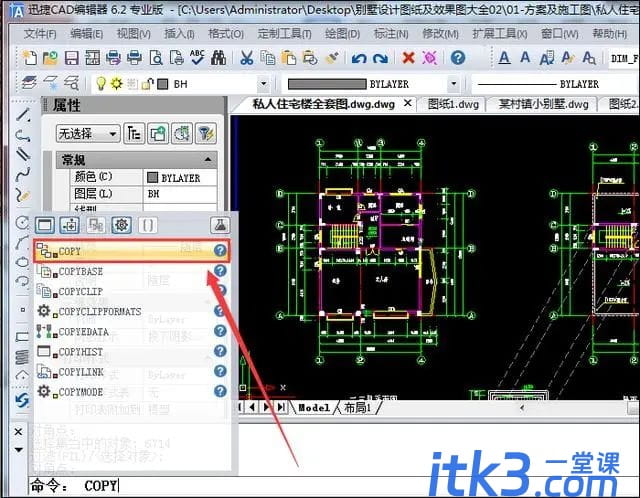This screenshot has width=640, height=498.
Task: Click the layer color swatch beside BH
Action: [x=163, y=84]
